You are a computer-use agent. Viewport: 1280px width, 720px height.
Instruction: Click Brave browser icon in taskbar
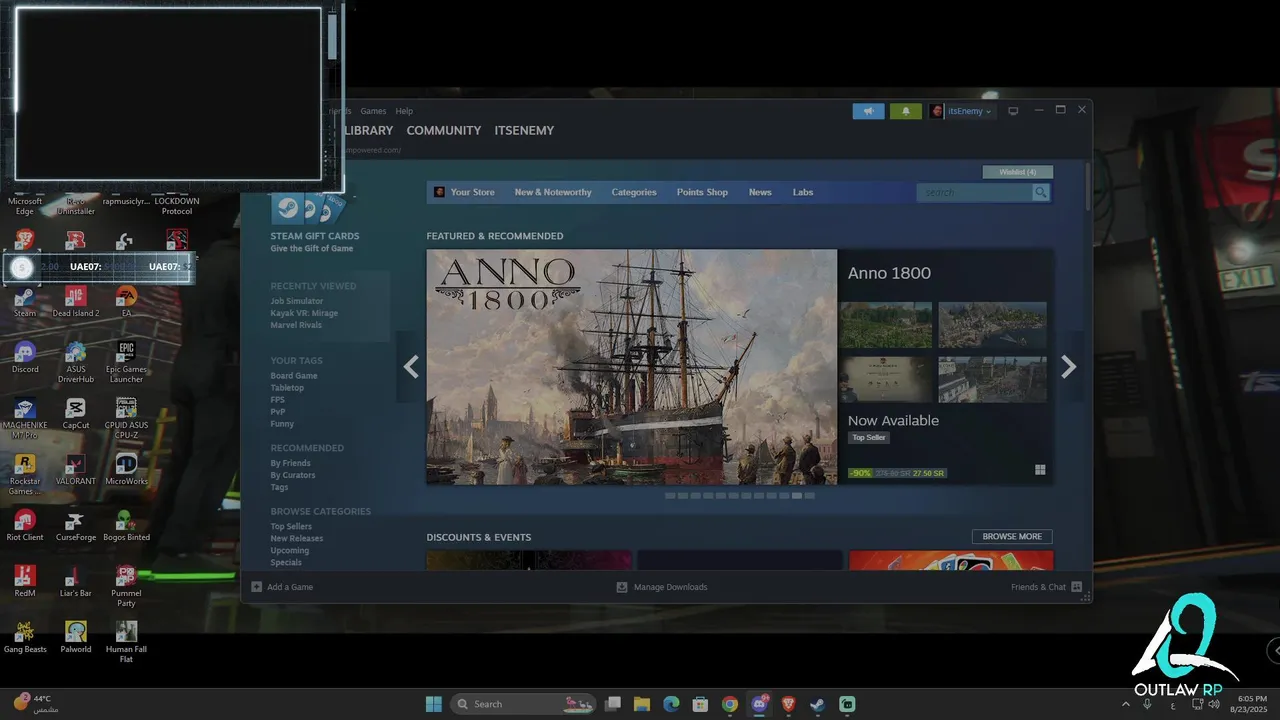click(x=789, y=704)
